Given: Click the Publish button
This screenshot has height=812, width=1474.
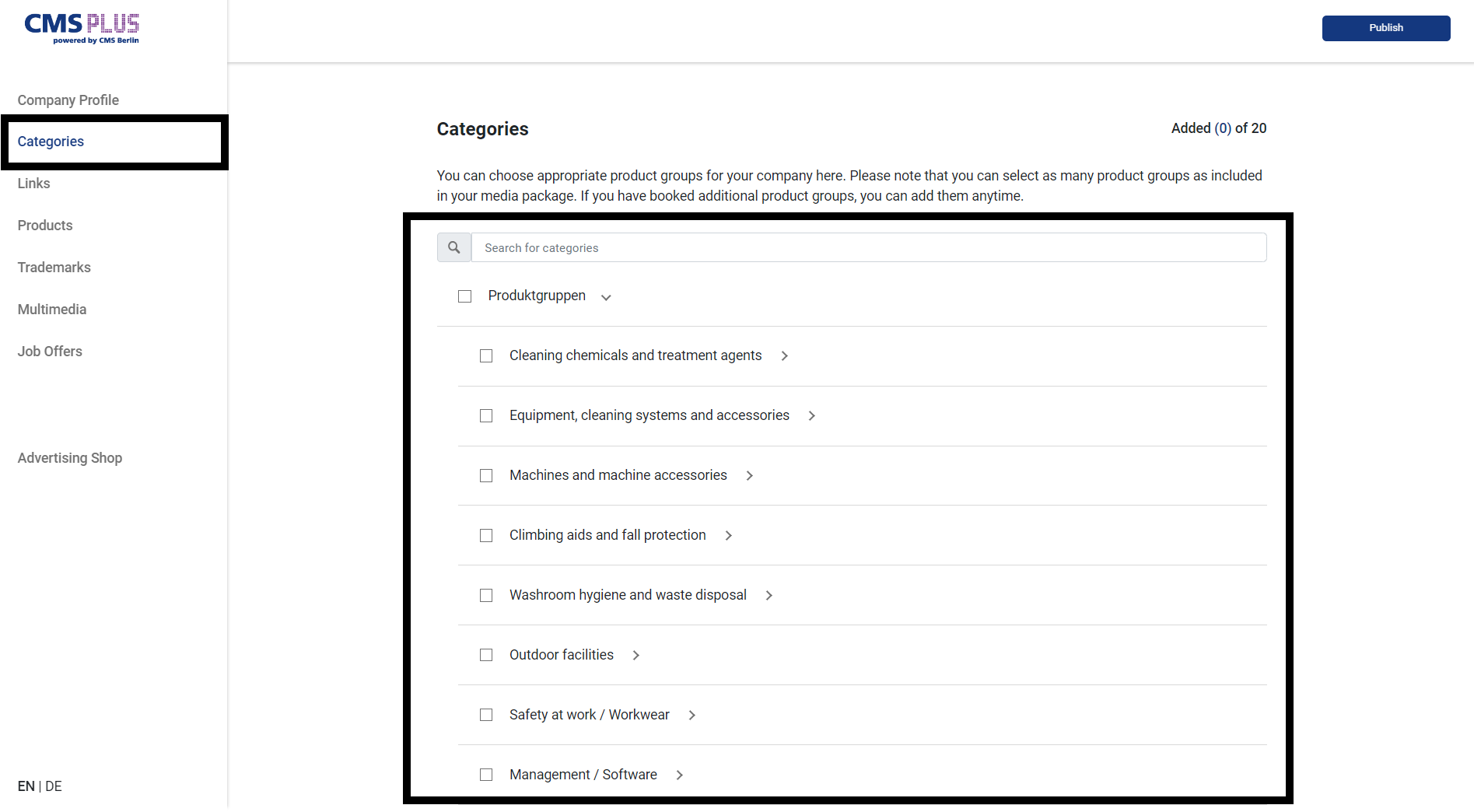Looking at the screenshot, I should coord(1386,28).
